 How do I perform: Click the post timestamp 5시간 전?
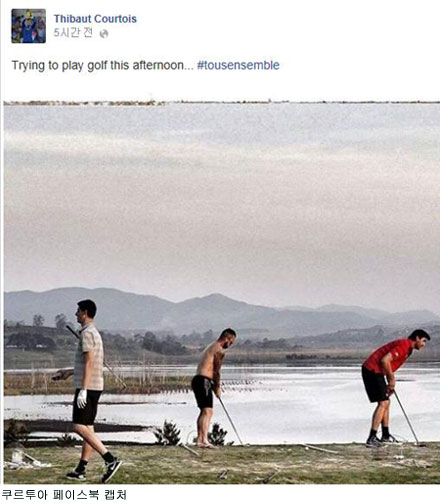tap(73, 33)
